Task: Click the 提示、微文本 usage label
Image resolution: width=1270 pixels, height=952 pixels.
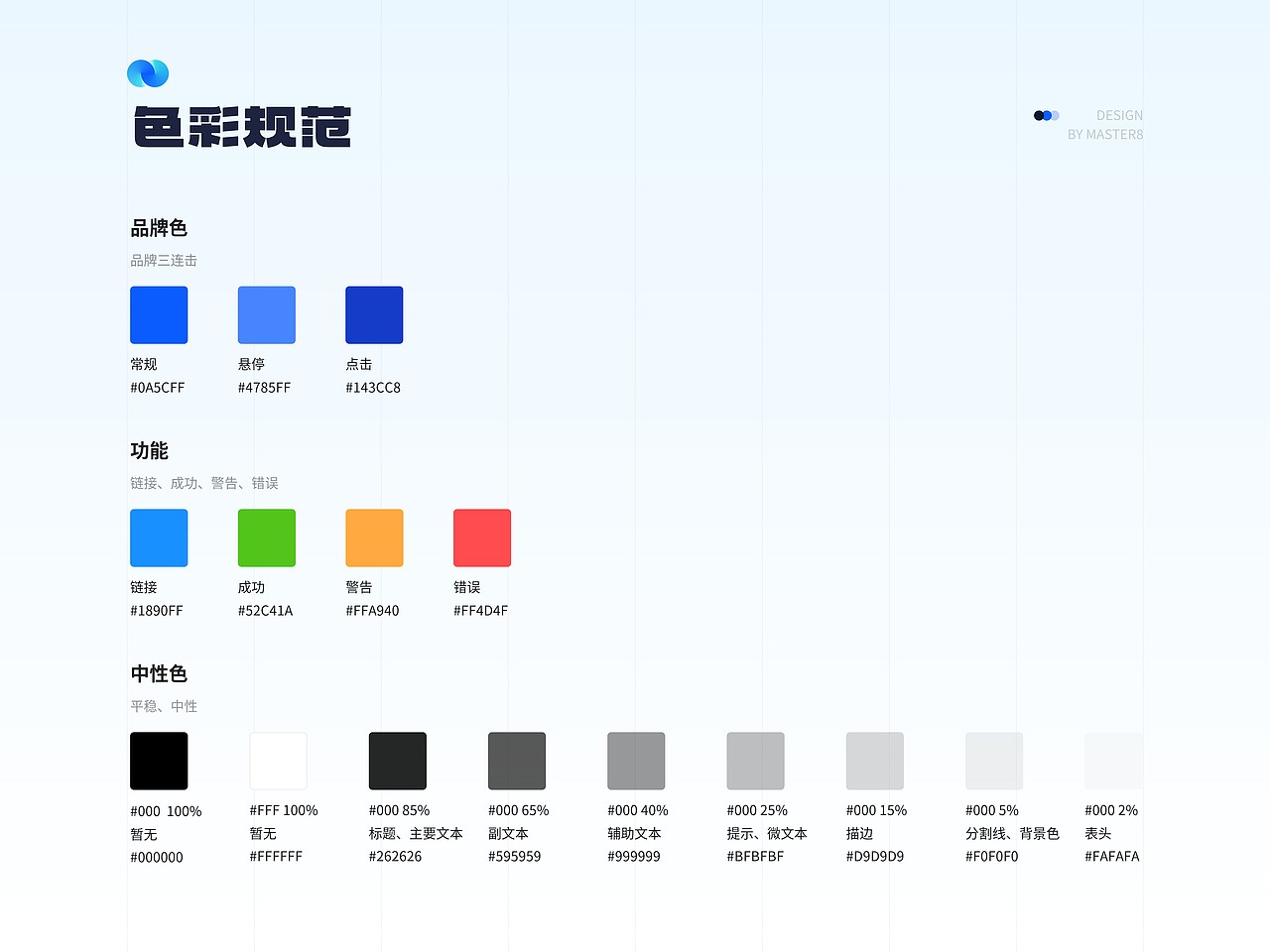Action: 767,834
